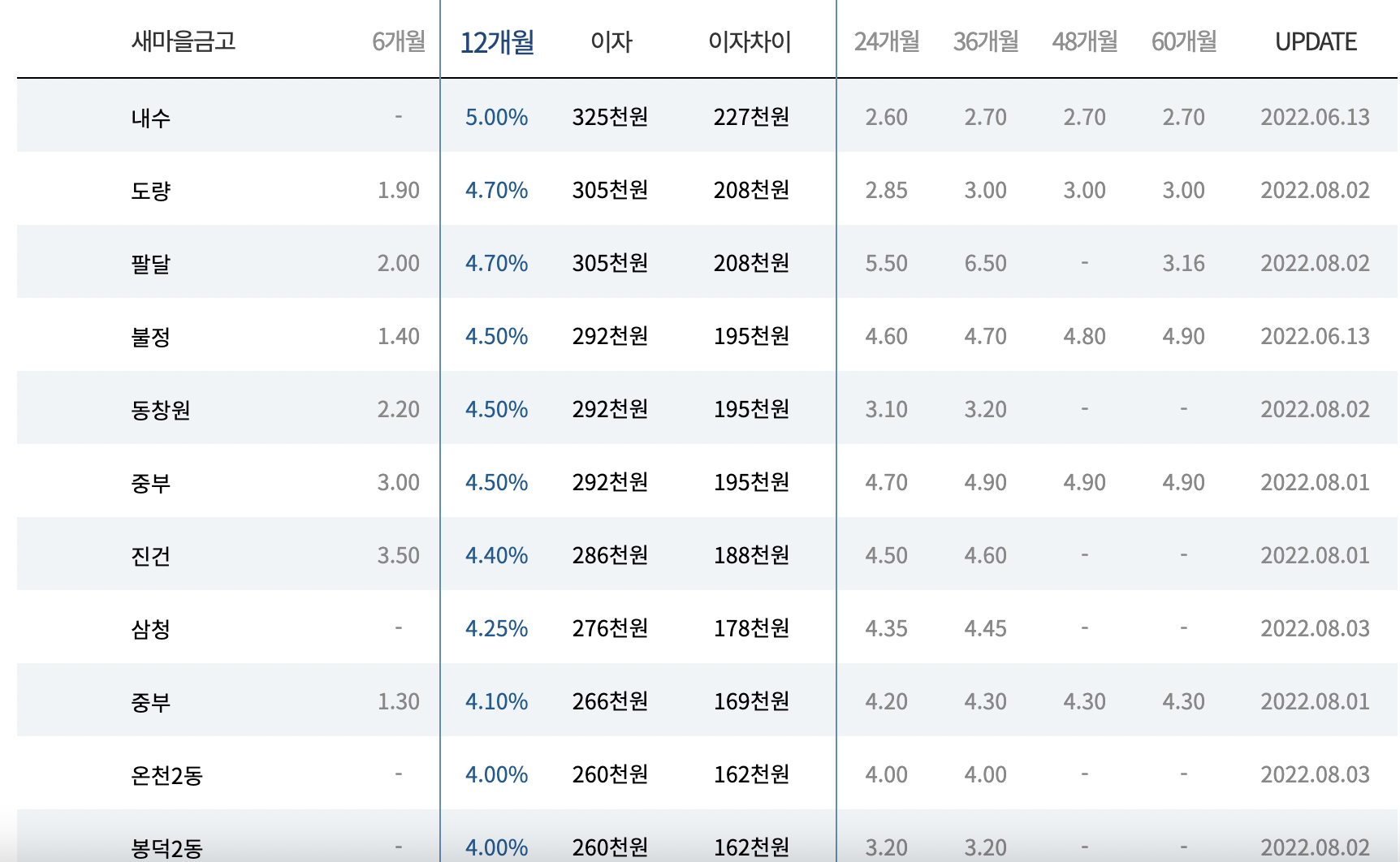1400x862 pixels.
Task: Click the 1.30 six-month rate for 중부
Action: (x=398, y=701)
